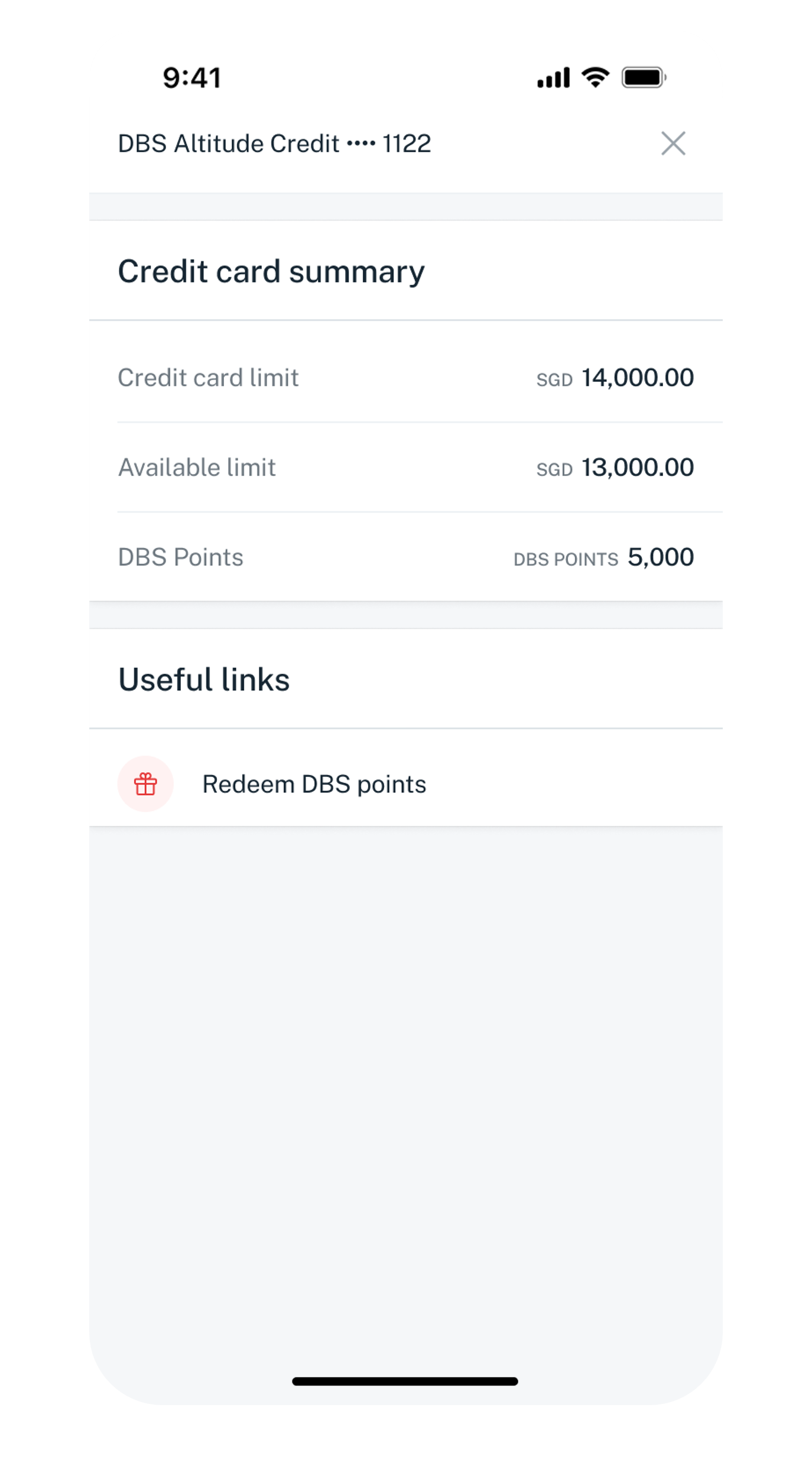The image size is (812, 1463).
Task: Click the DBS Altitude Credit title text
Action: (229, 144)
